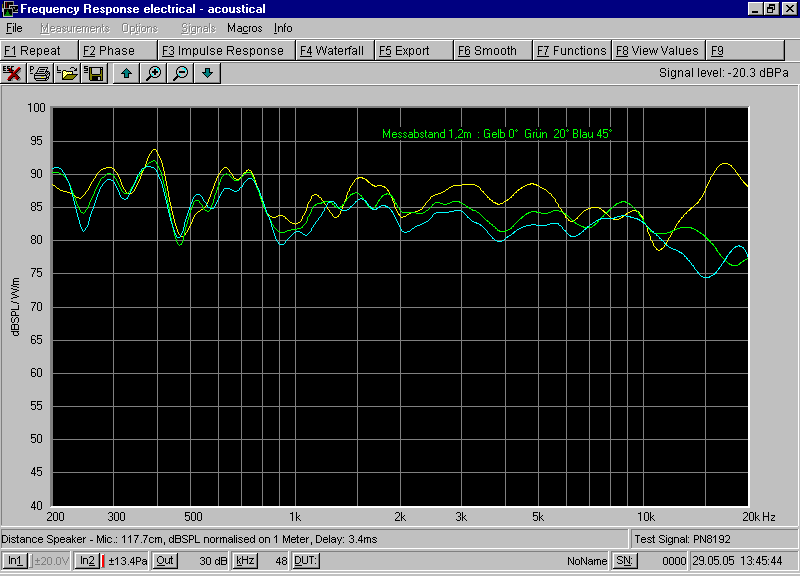The image size is (800, 576).
Task: Open the Macros menu
Action: coord(245,28)
